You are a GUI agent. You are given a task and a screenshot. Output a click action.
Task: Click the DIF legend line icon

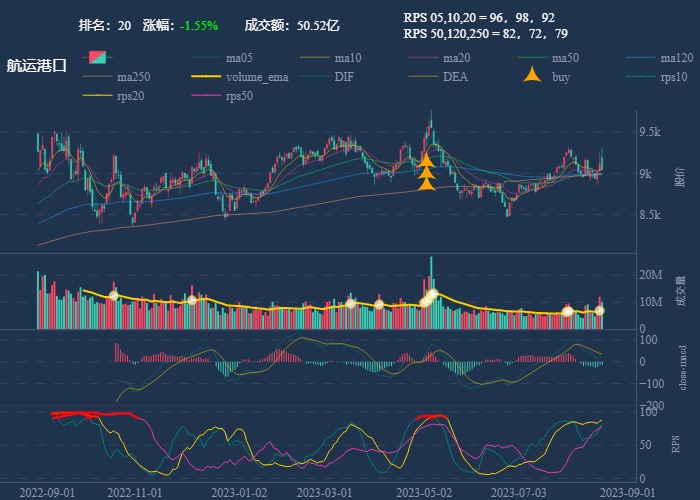click(x=315, y=77)
